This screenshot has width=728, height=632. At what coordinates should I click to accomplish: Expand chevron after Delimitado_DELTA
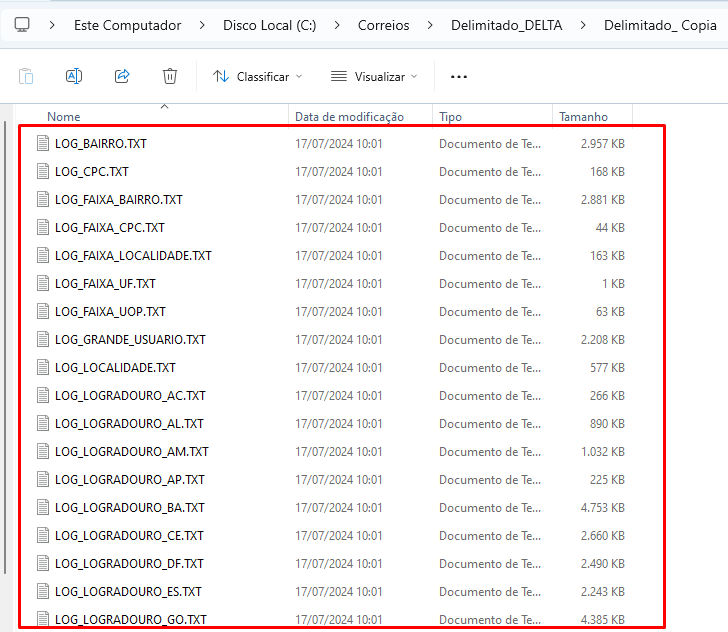583,25
